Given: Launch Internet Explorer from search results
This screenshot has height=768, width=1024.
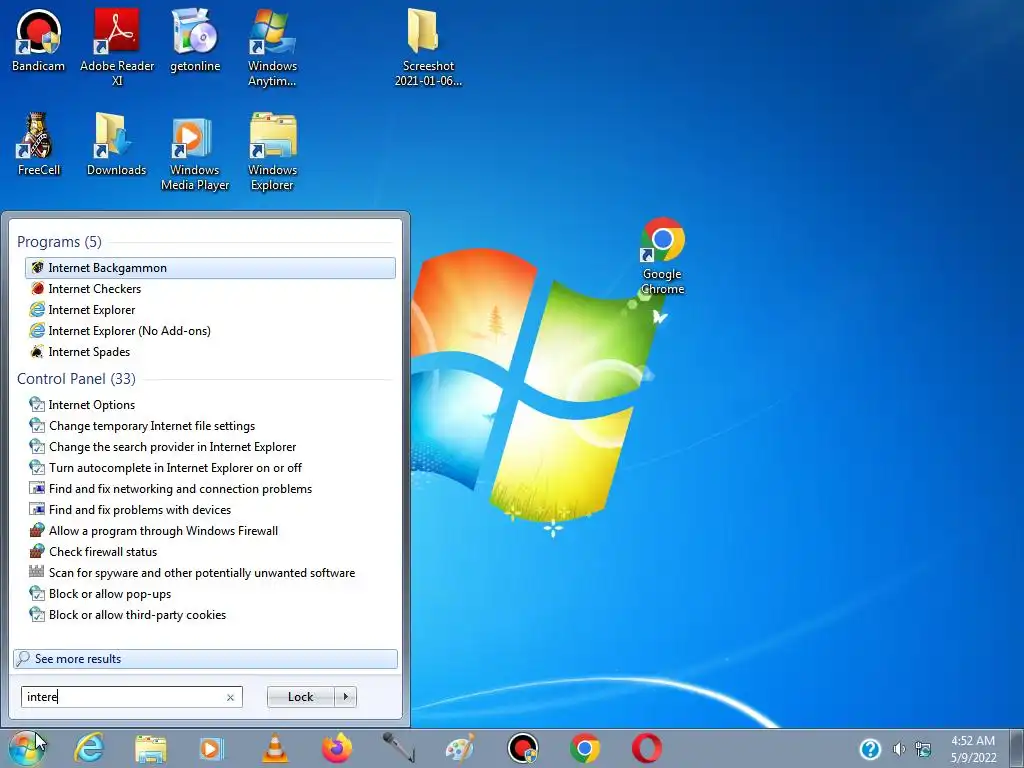Looking at the screenshot, I should (210, 310).
